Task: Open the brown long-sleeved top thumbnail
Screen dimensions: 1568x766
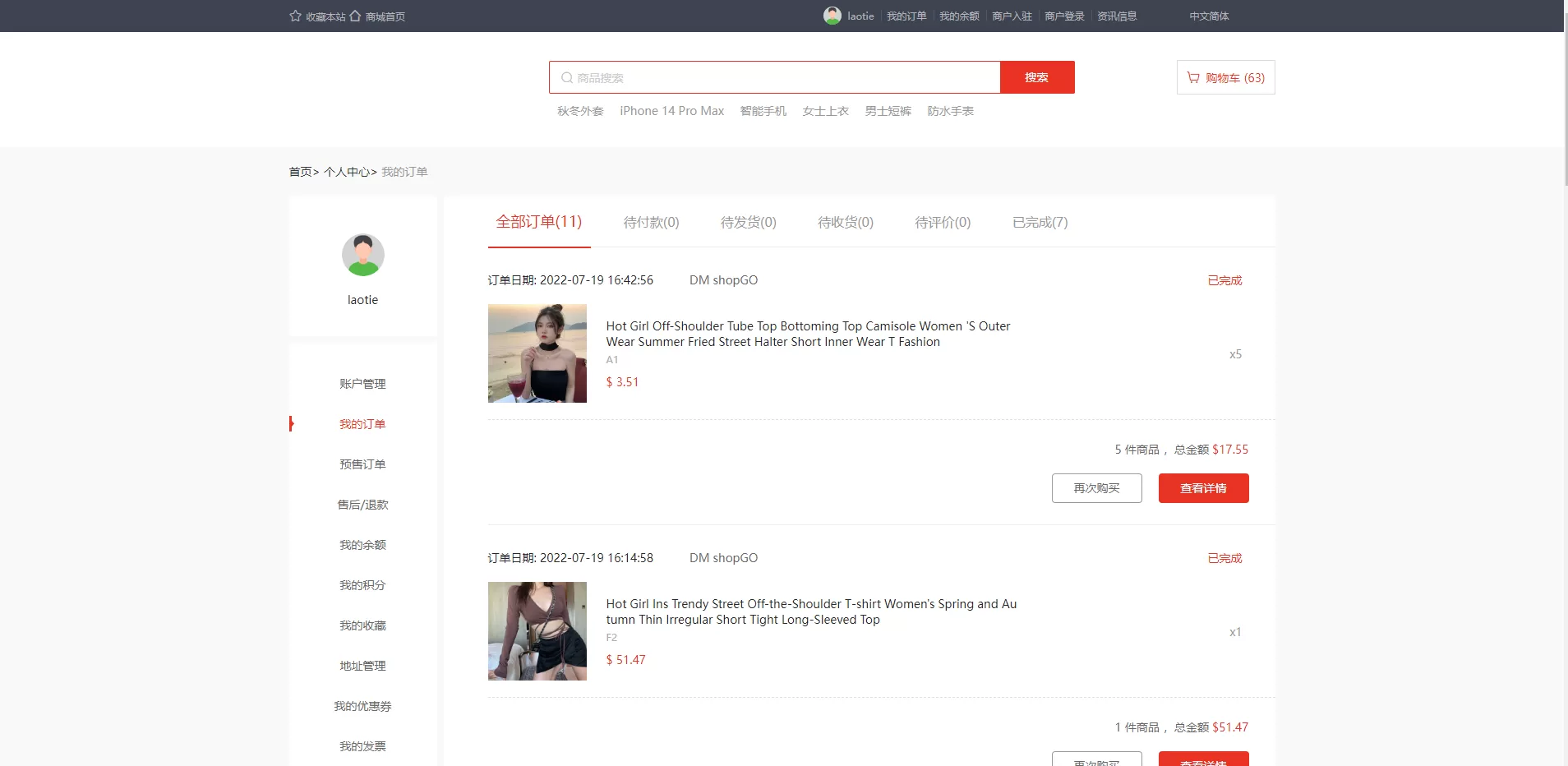Action: [x=537, y=631]
